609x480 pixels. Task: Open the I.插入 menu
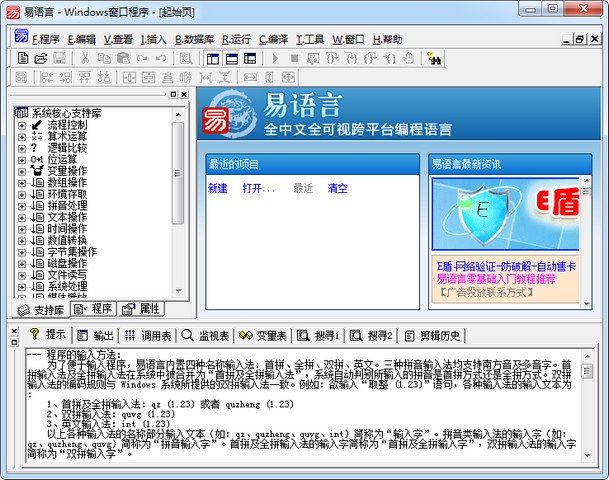153,39
